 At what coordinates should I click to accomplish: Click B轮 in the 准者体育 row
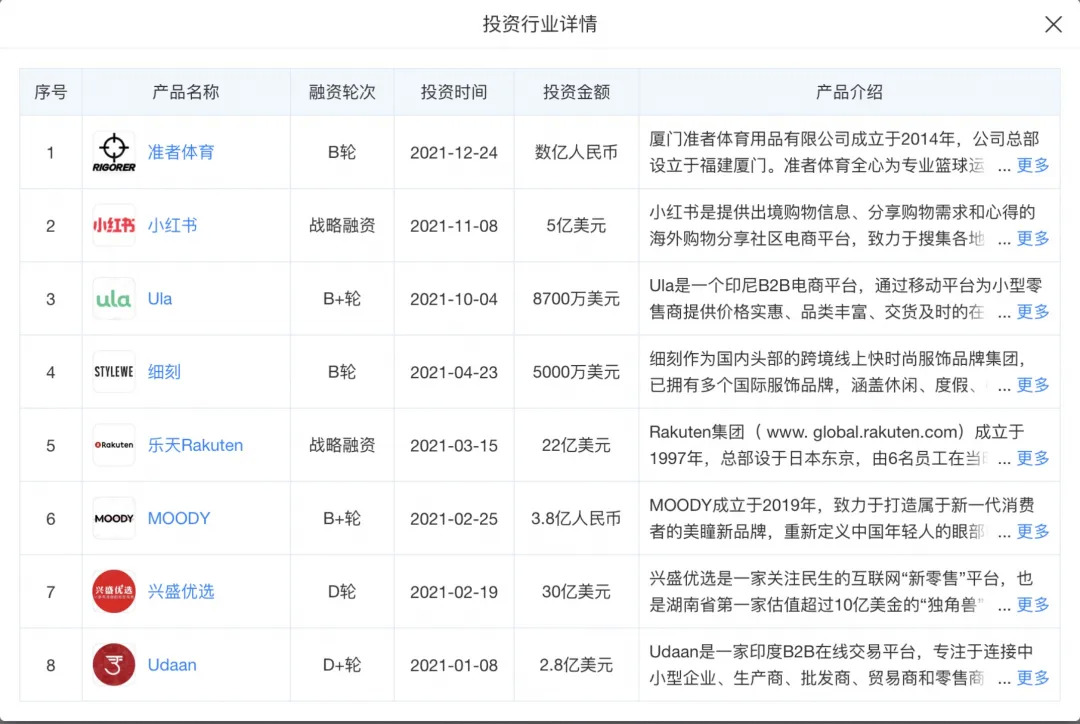(x=342, y=152)
